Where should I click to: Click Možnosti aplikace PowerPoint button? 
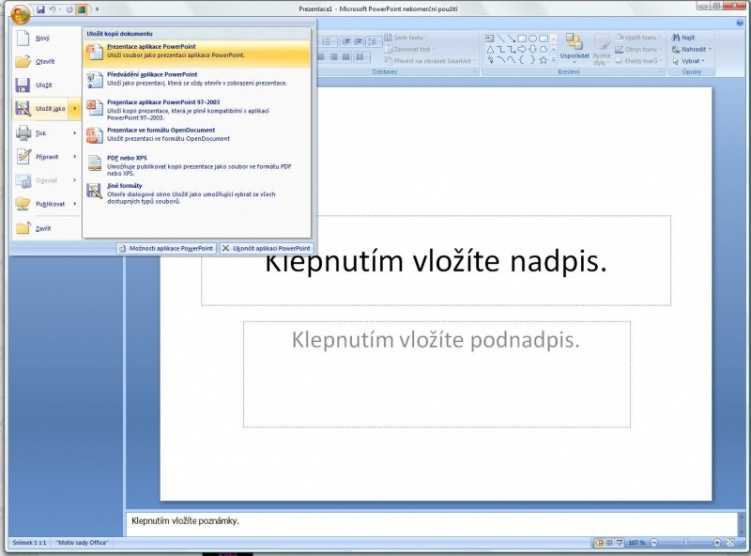pyautogui.click(x=166, y=248)
